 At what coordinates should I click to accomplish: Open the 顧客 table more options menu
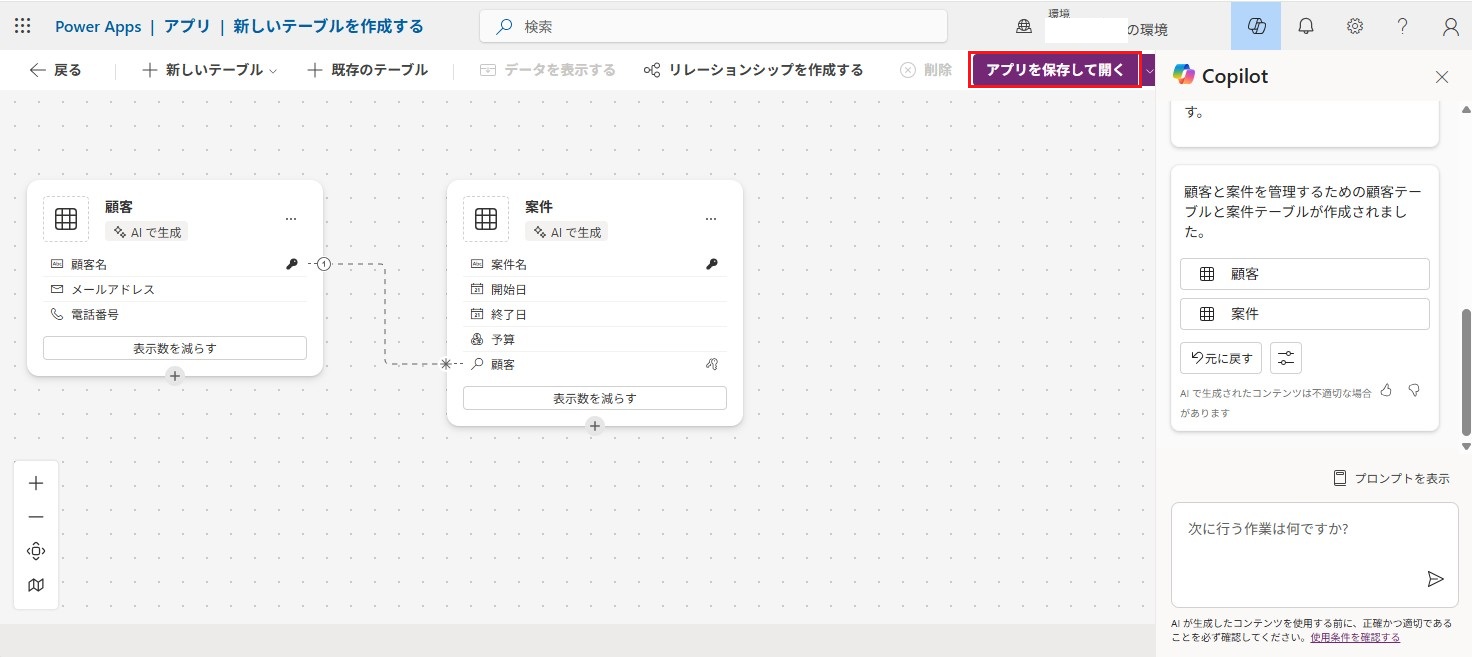[291, 218]
